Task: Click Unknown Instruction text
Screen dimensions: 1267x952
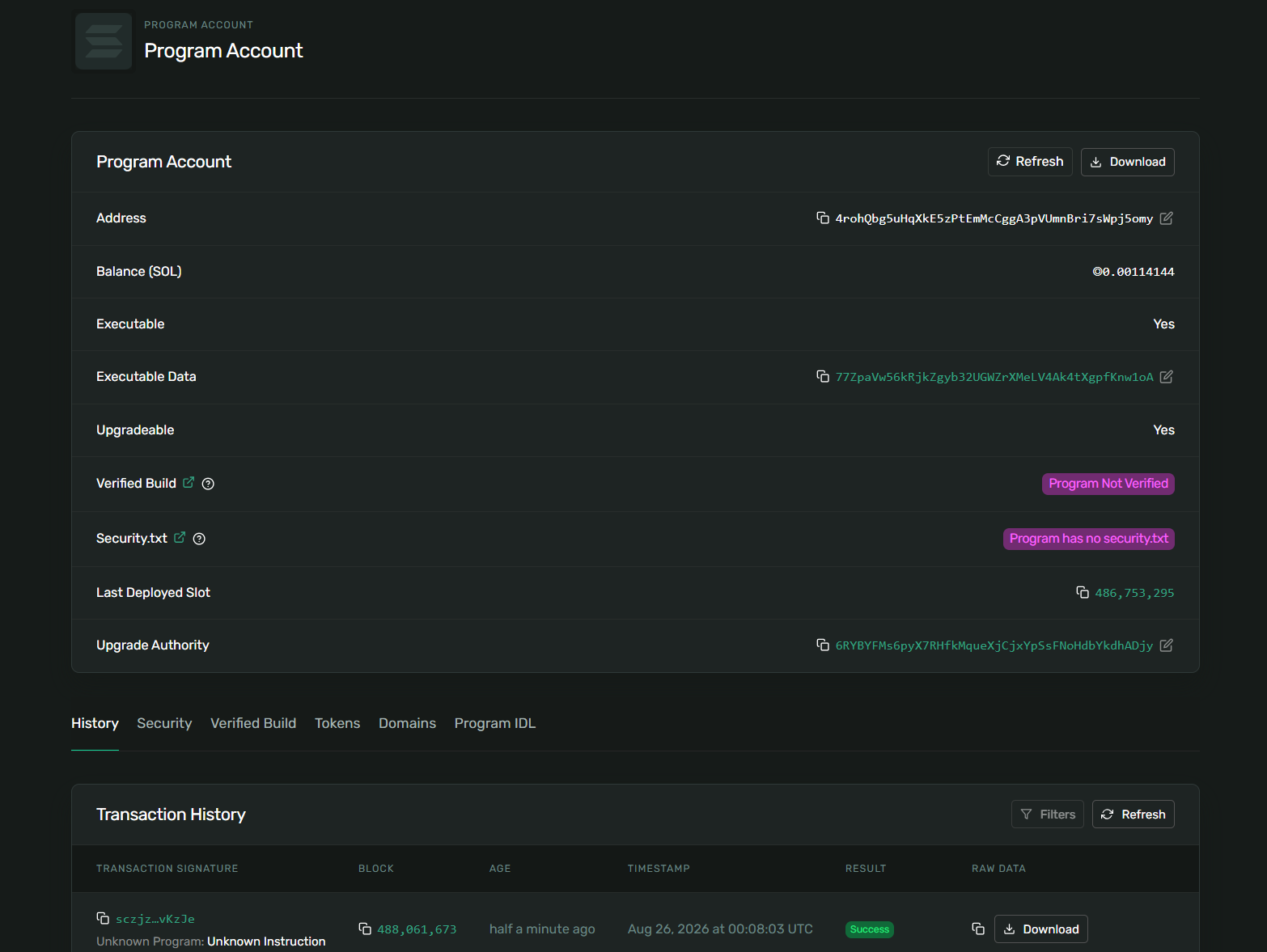Action: click(266, 941)
